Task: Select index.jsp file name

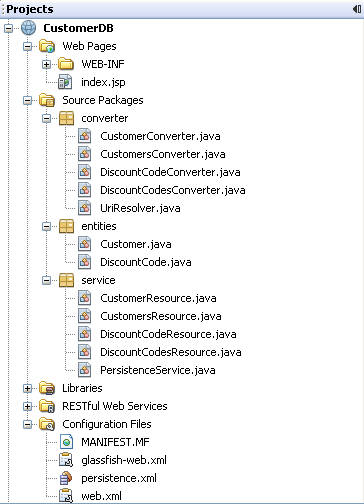Action: pos(103,82)
